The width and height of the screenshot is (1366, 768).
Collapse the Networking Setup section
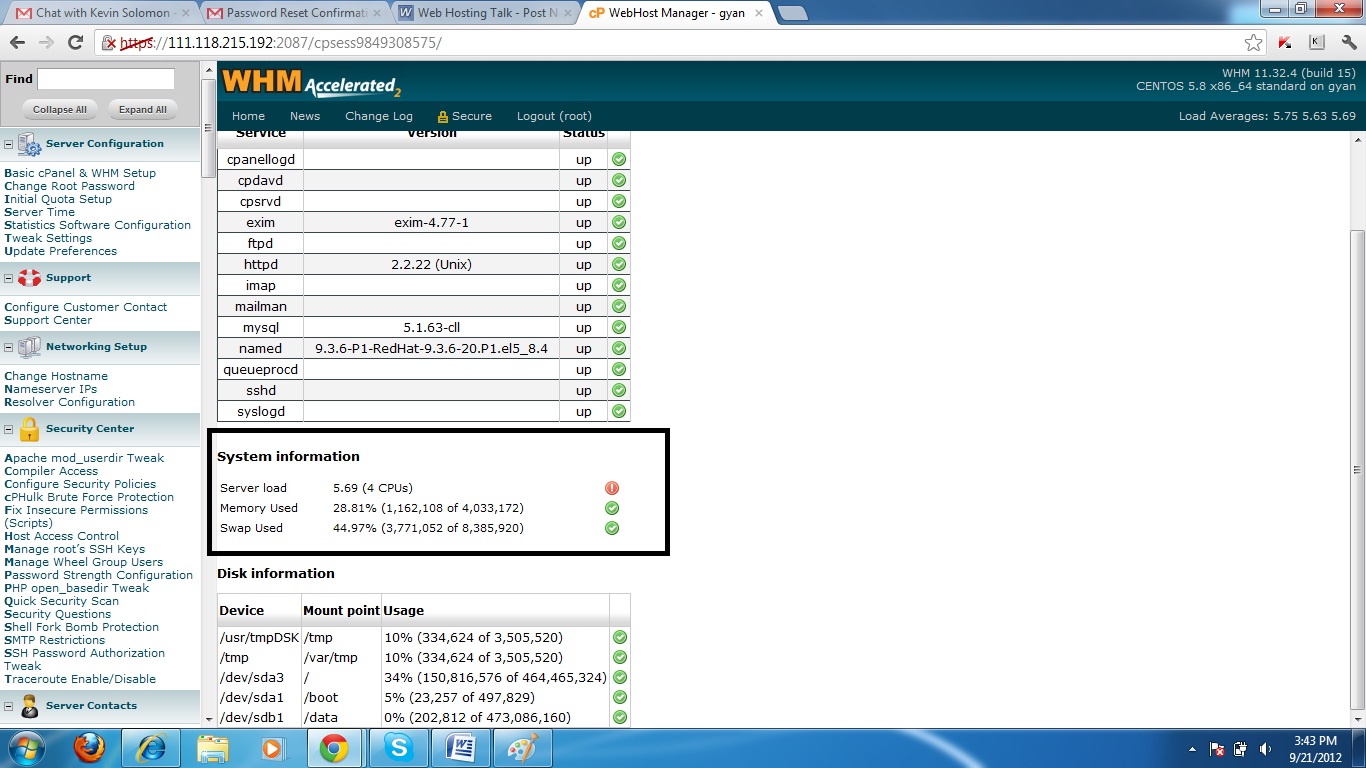(9, 348)
